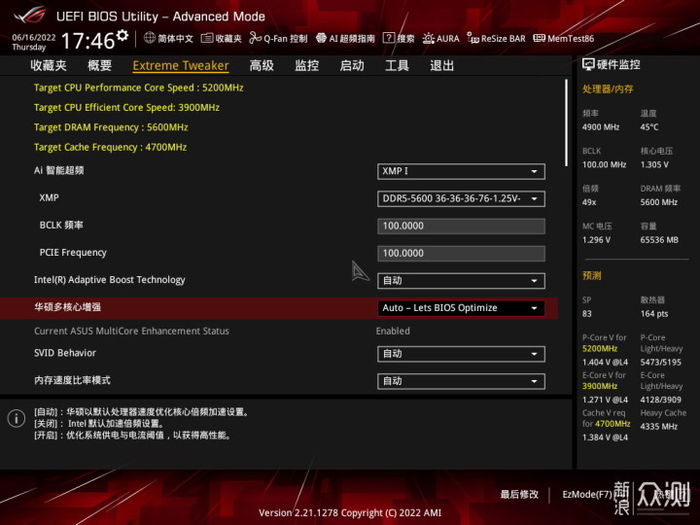Open the 高级 advanced tab
Screen dimensions: 700x525
[x=262, y=66]
